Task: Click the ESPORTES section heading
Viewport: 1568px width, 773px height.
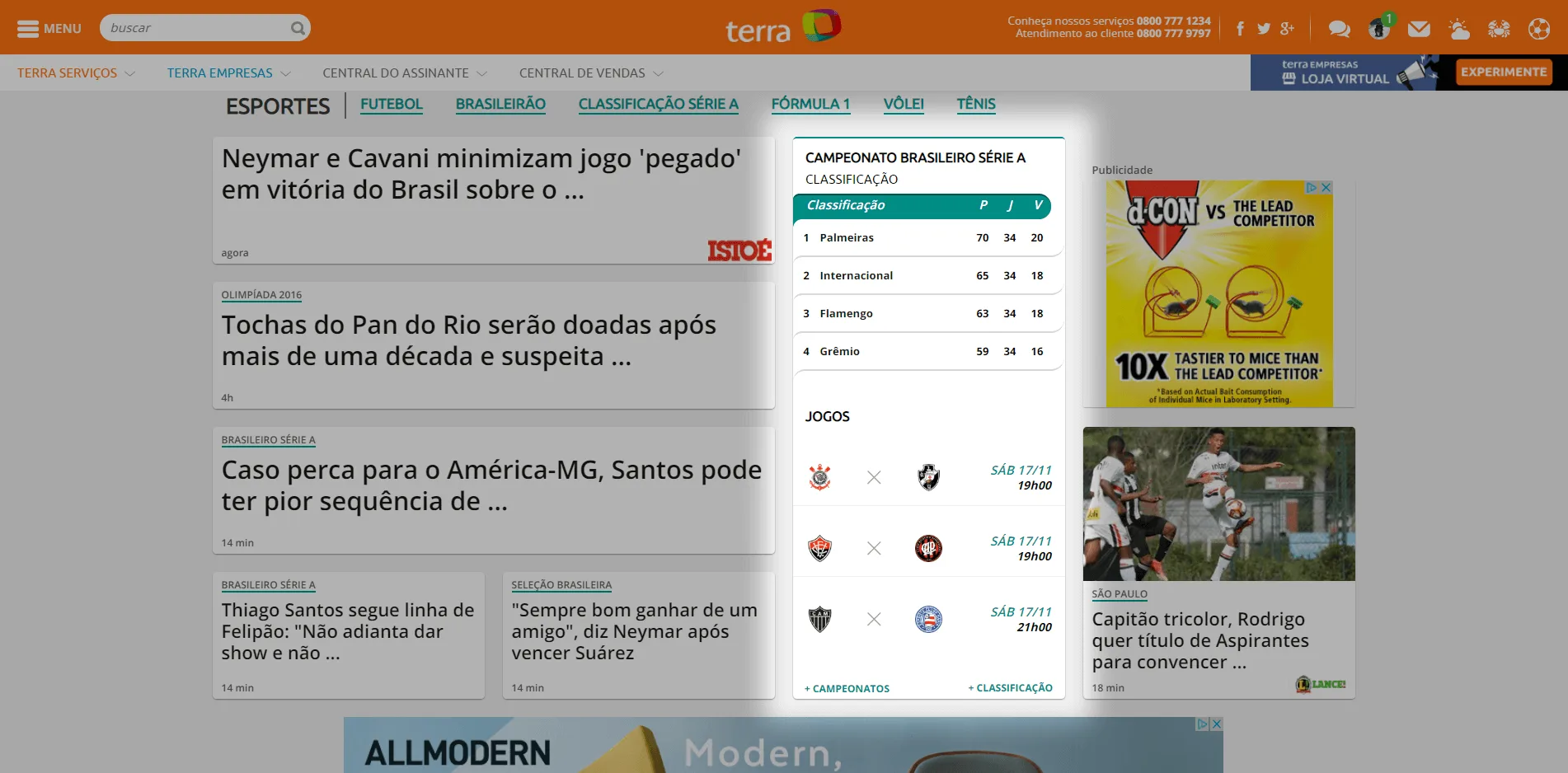Action: 278,106
